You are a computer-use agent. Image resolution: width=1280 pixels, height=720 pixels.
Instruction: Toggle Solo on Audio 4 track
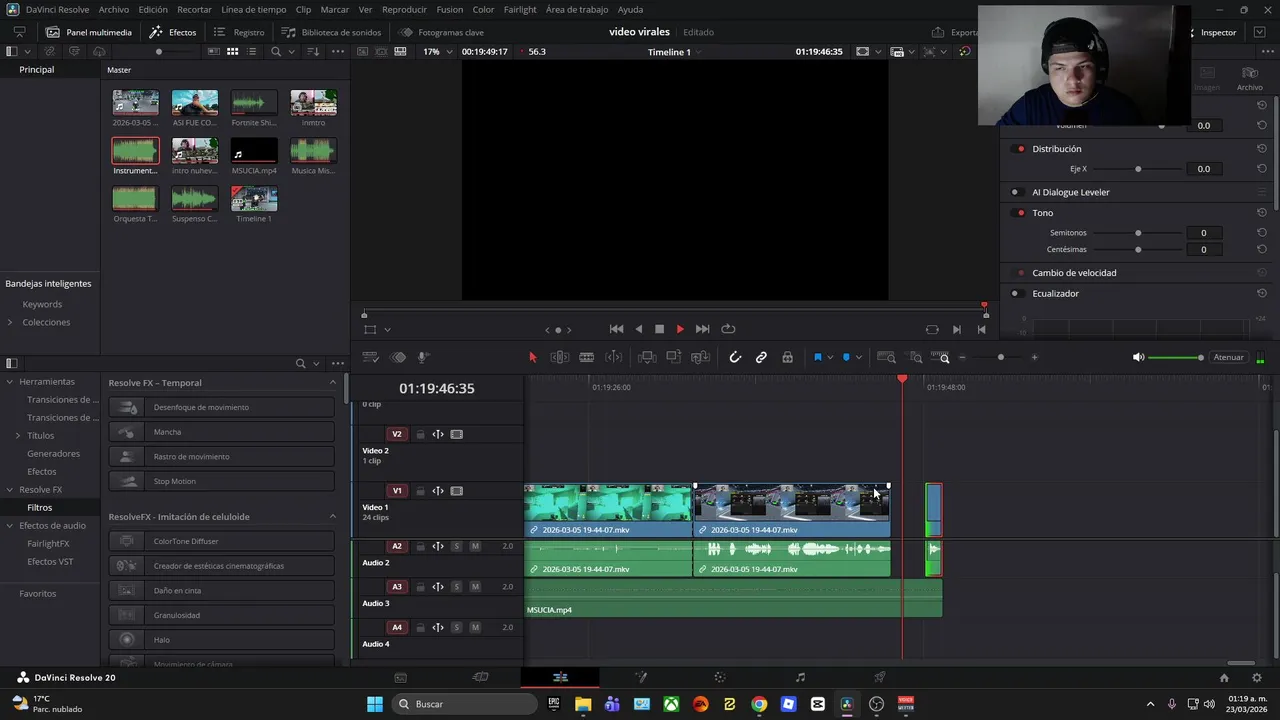click(457, 628)
